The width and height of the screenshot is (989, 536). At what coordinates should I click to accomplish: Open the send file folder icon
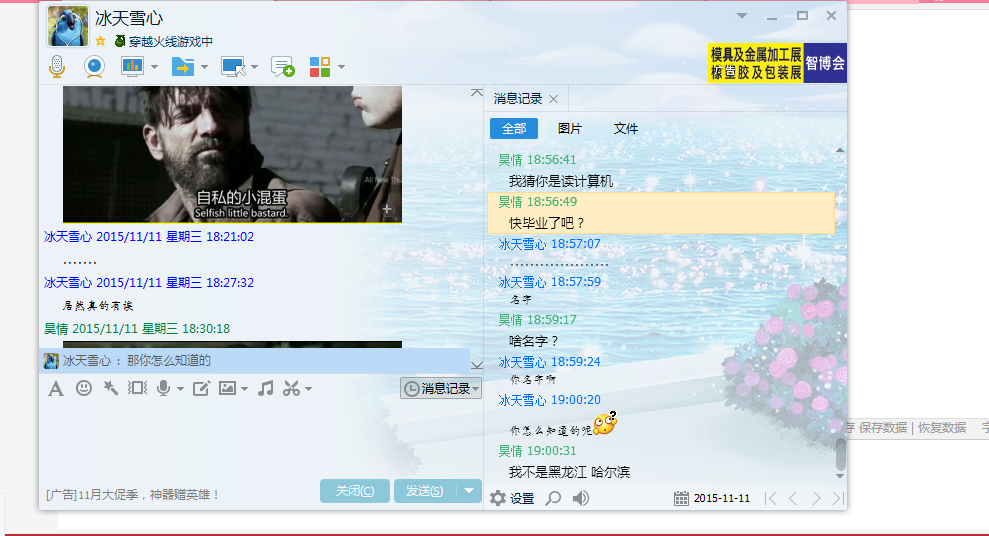[x=183, y=66]
